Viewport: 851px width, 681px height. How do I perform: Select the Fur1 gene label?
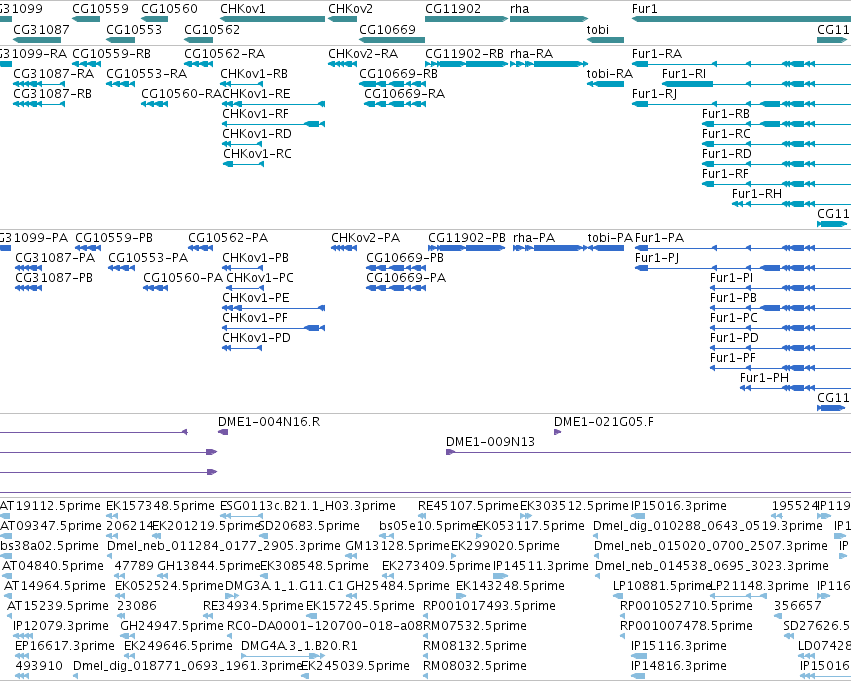click(x=644, y=9)
